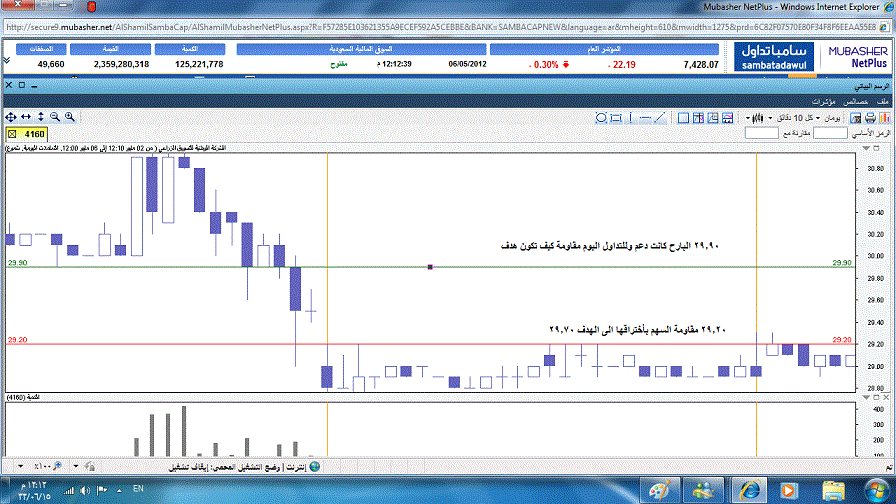This screenshot has height=504, width=896.
Task: Click the Paint icon in taskbar
Action: click(659, 490)
